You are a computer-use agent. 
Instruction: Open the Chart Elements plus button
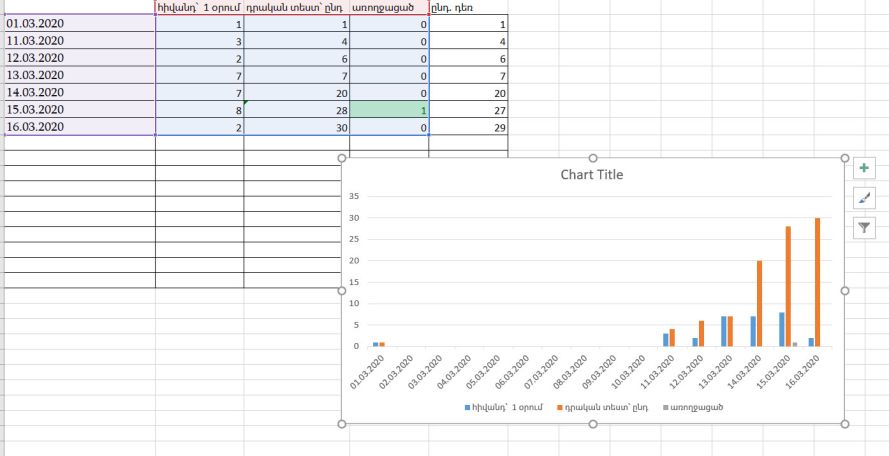pyautogui.click(x=864, y=168)
